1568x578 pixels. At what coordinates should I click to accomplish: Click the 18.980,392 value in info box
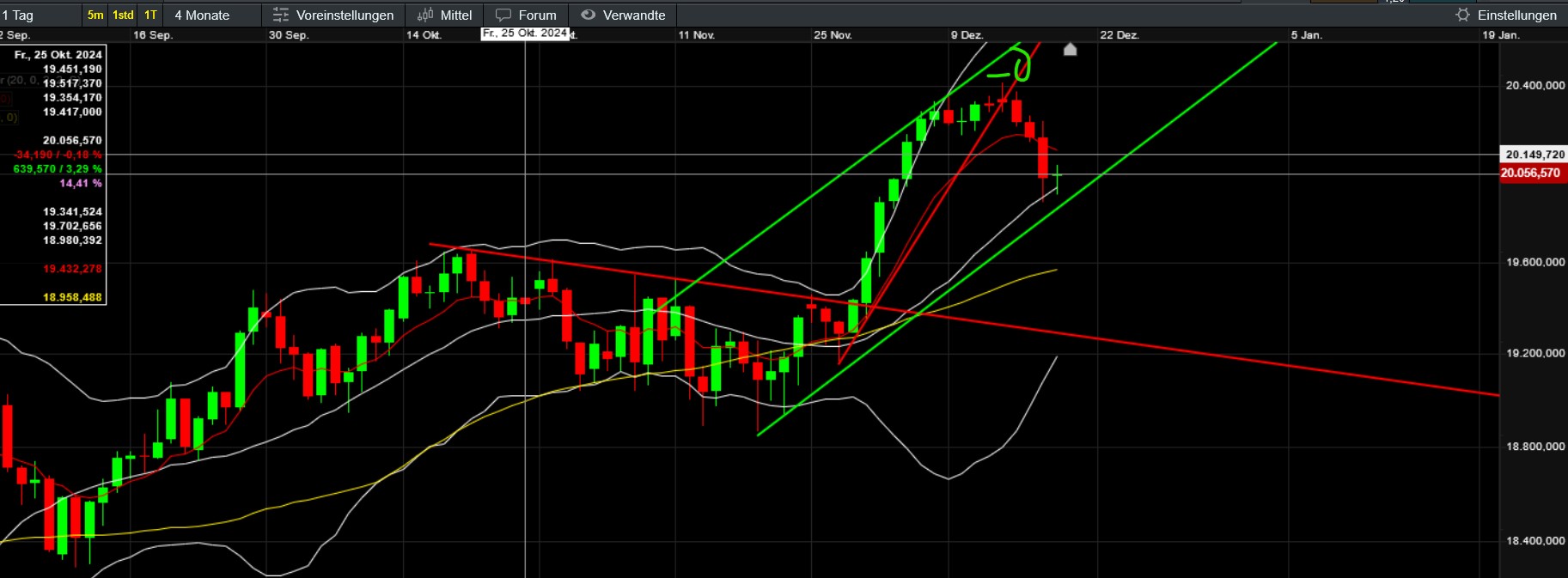coord(73,240)
